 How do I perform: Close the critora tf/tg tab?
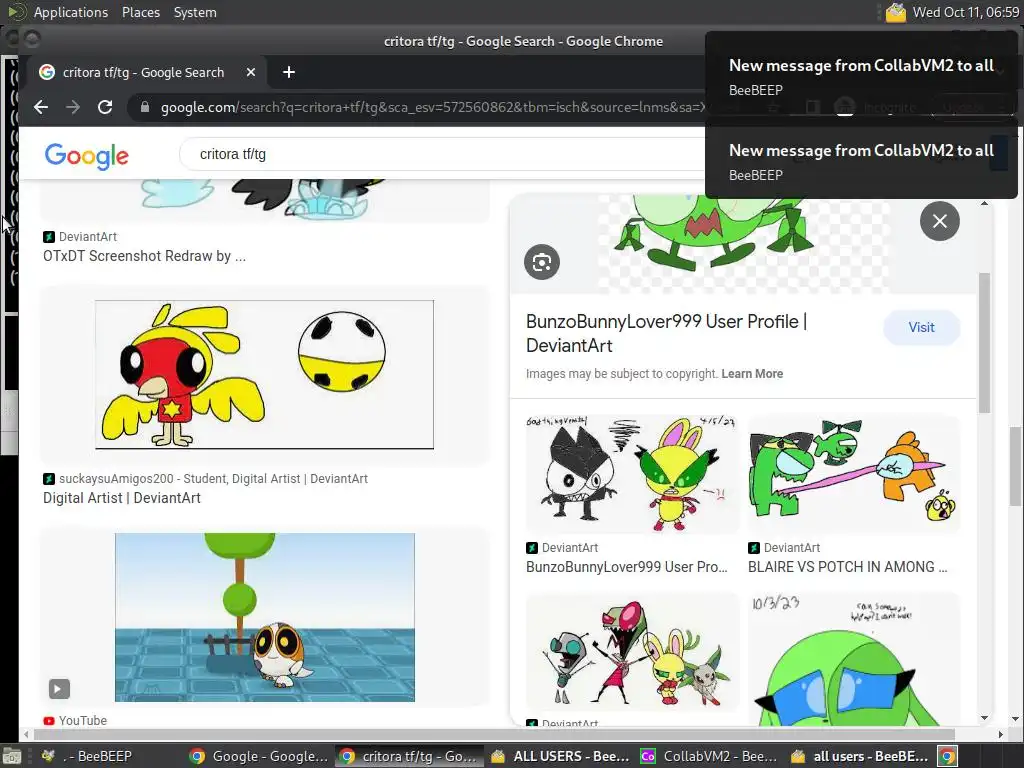pos(251,72)
